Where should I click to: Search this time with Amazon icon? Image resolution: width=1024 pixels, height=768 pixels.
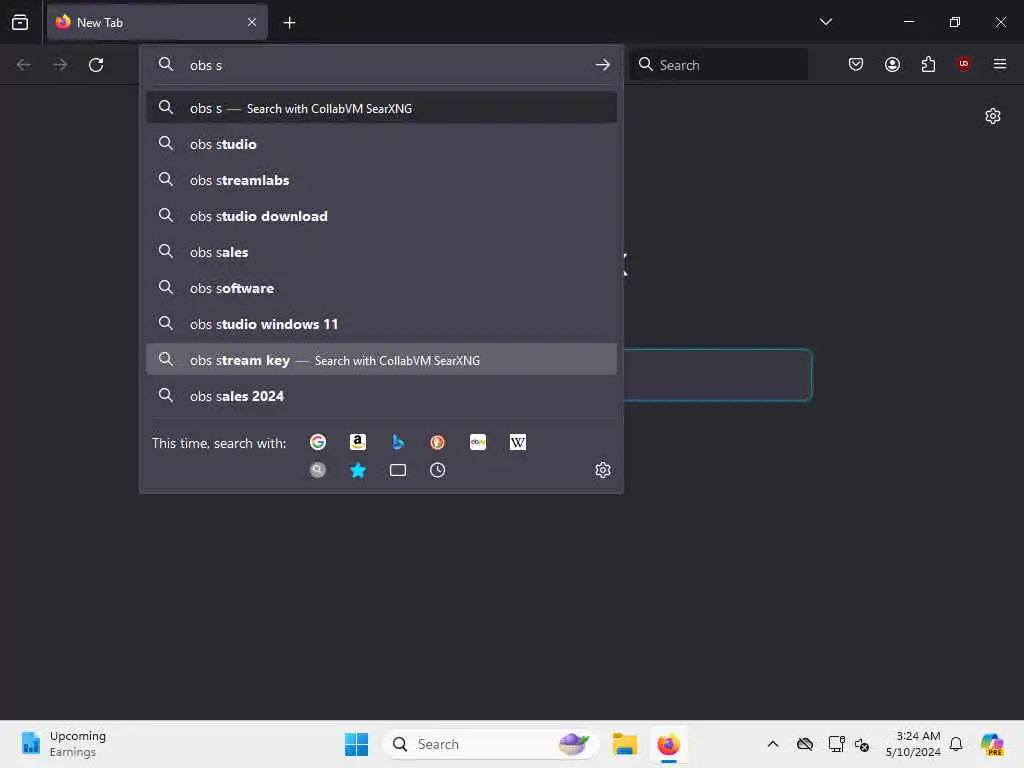357,442
